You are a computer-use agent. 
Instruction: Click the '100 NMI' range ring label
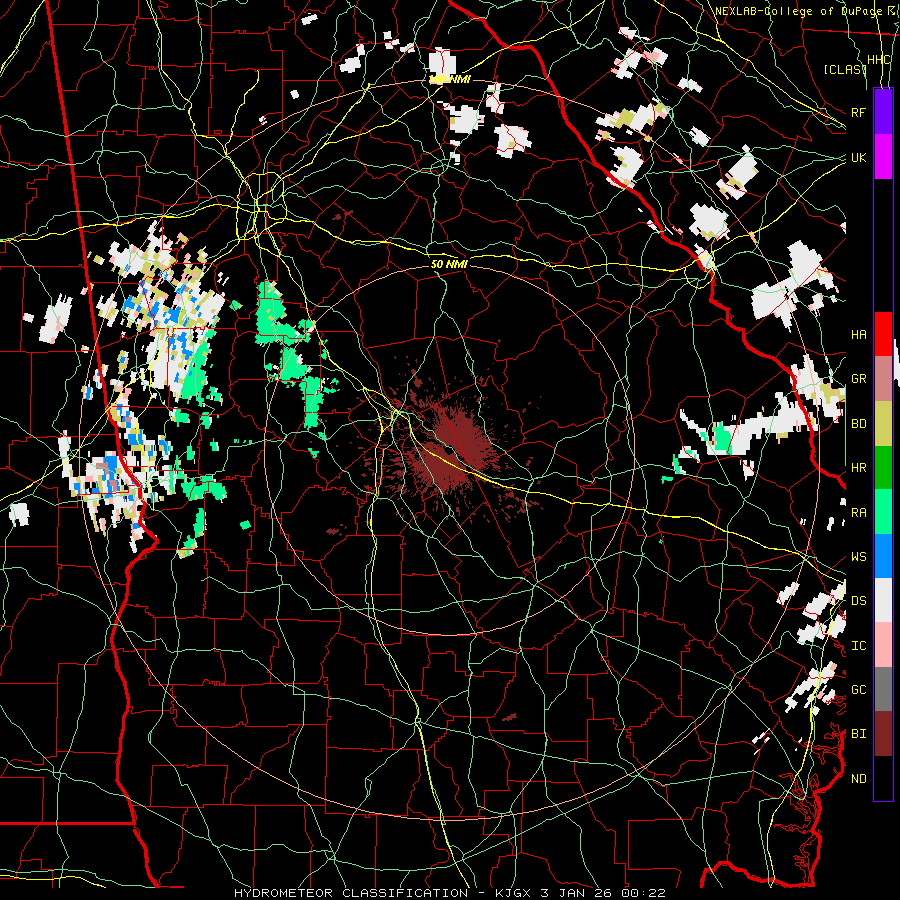point(449,79)
